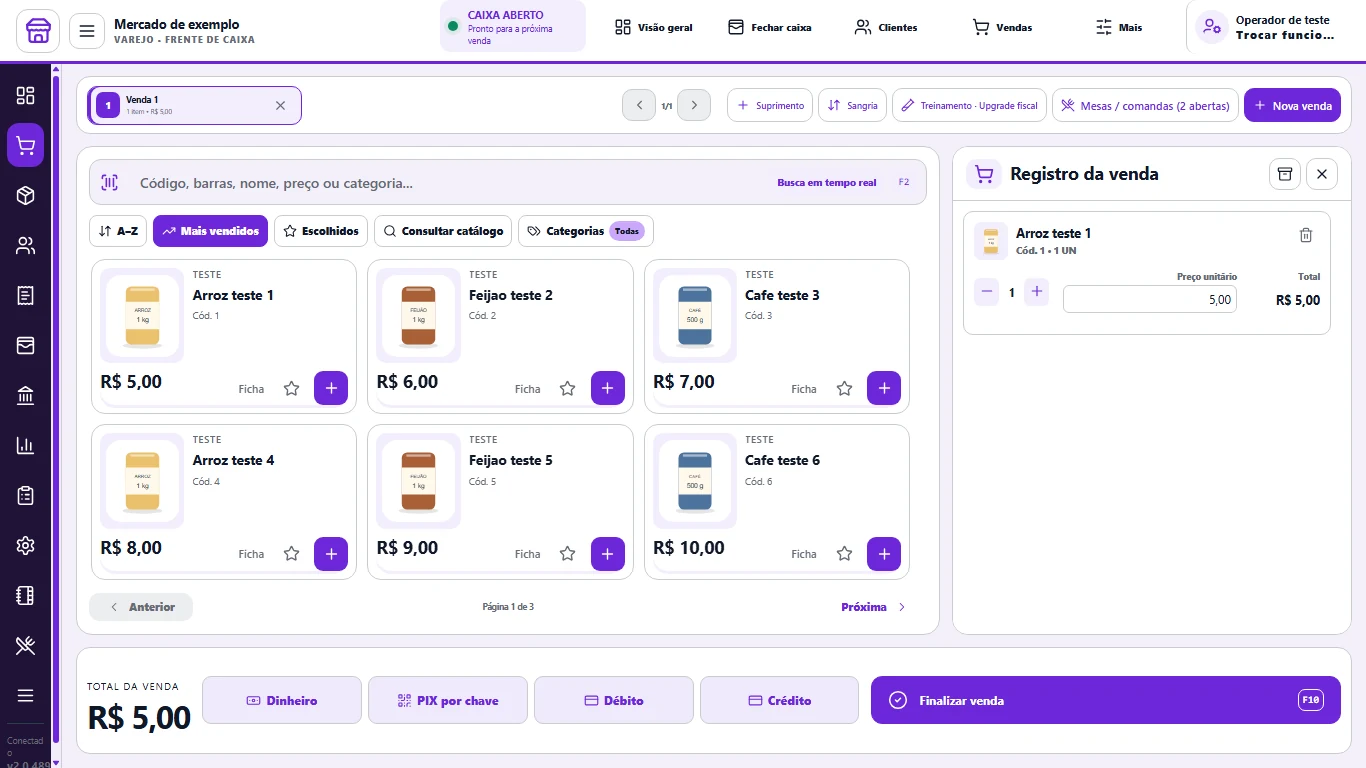Start a Nova venda
The image size is (1366, 768).
[1292, 105]
